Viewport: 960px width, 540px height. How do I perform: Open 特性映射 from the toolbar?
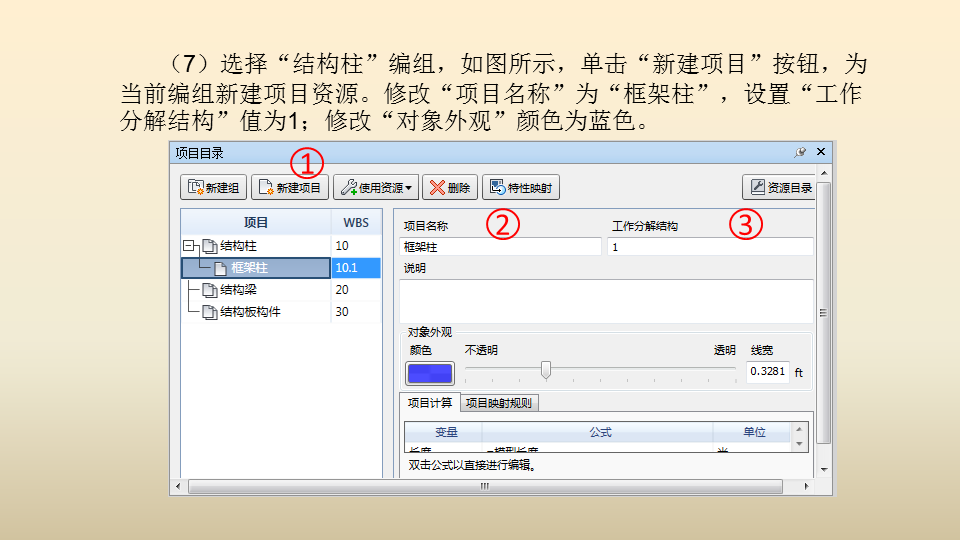[x=521, y=187]
